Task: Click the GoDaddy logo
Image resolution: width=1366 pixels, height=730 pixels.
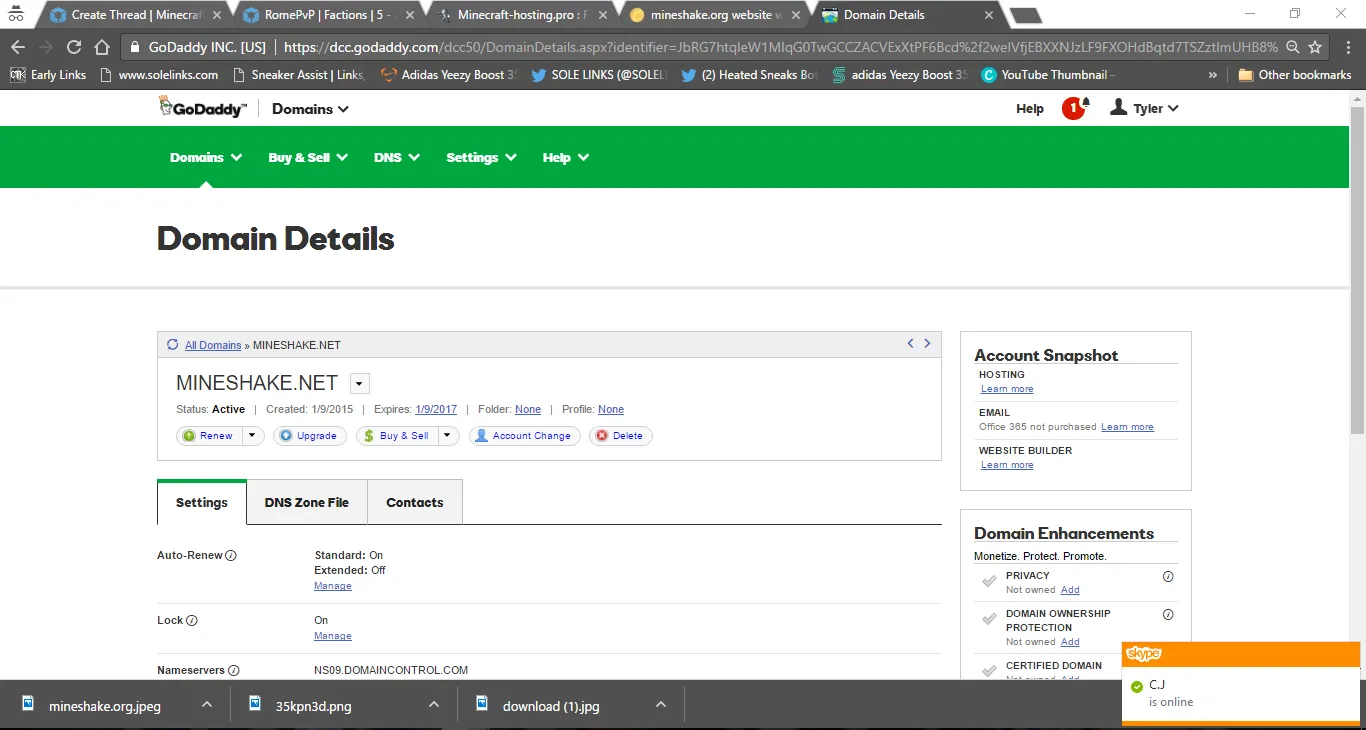Action: (202, 108)
